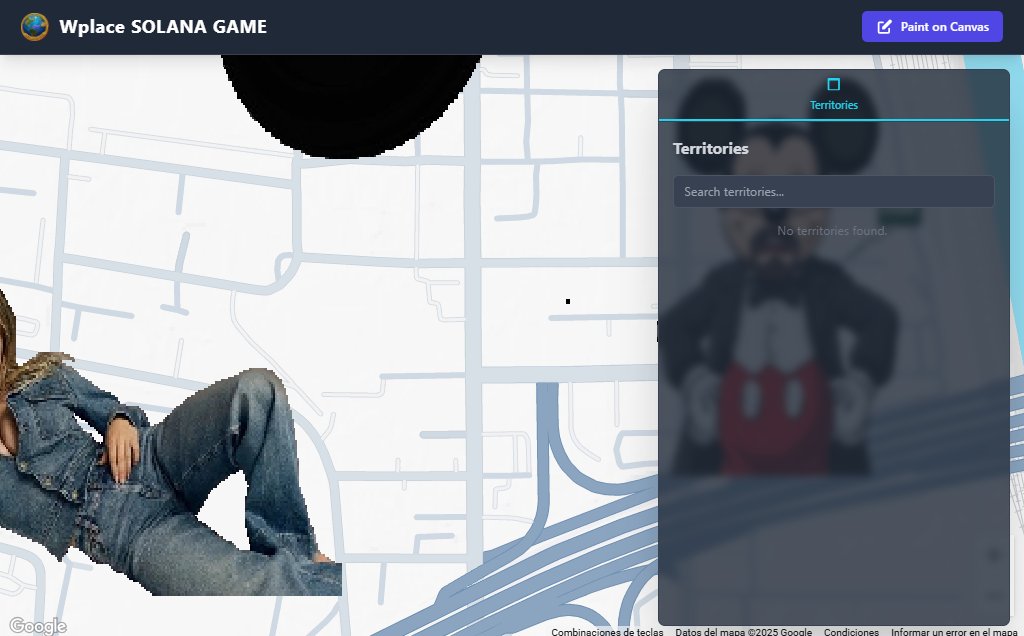This screenshot has height=636, width=1024.
Task: Click the Paint on Canvas button
Action: (932, 27)
